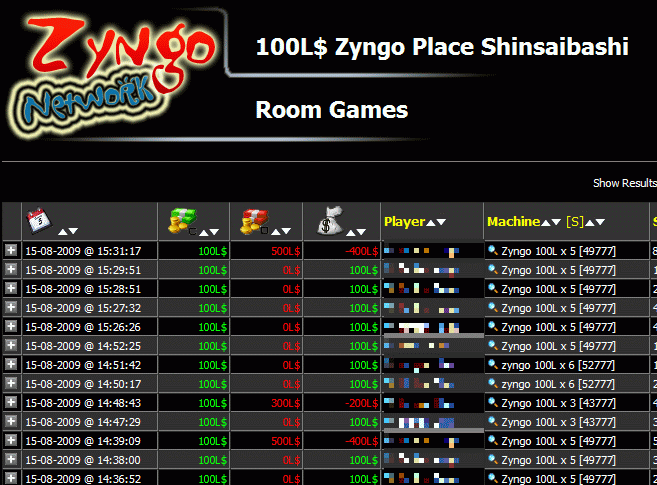Click magnifier icon in the 14:48:43 row

click(493, 402)
